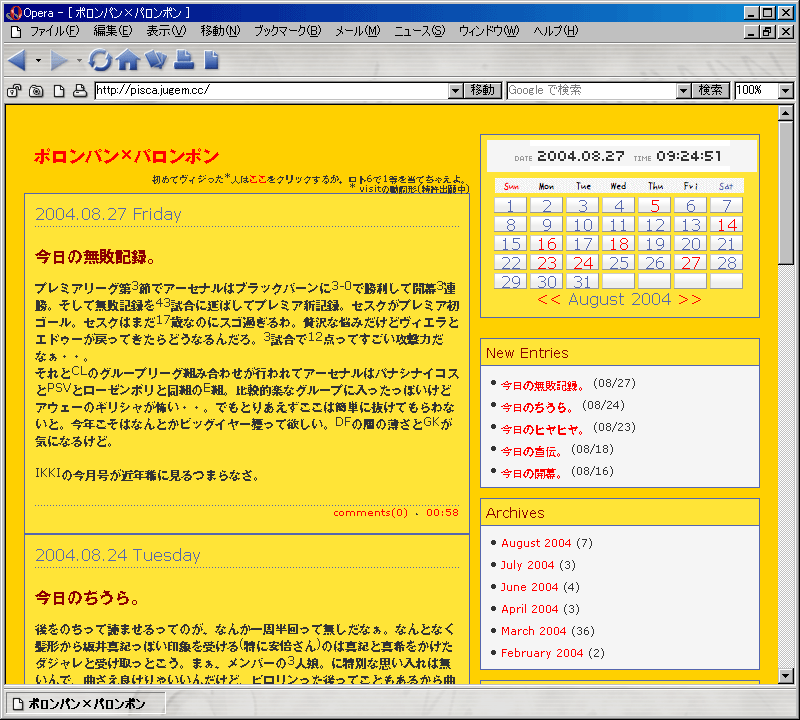The height and width of the screenshot is (720, 800).
Task: Toggle images with the camera icon
Action: (x=36, y=91)
